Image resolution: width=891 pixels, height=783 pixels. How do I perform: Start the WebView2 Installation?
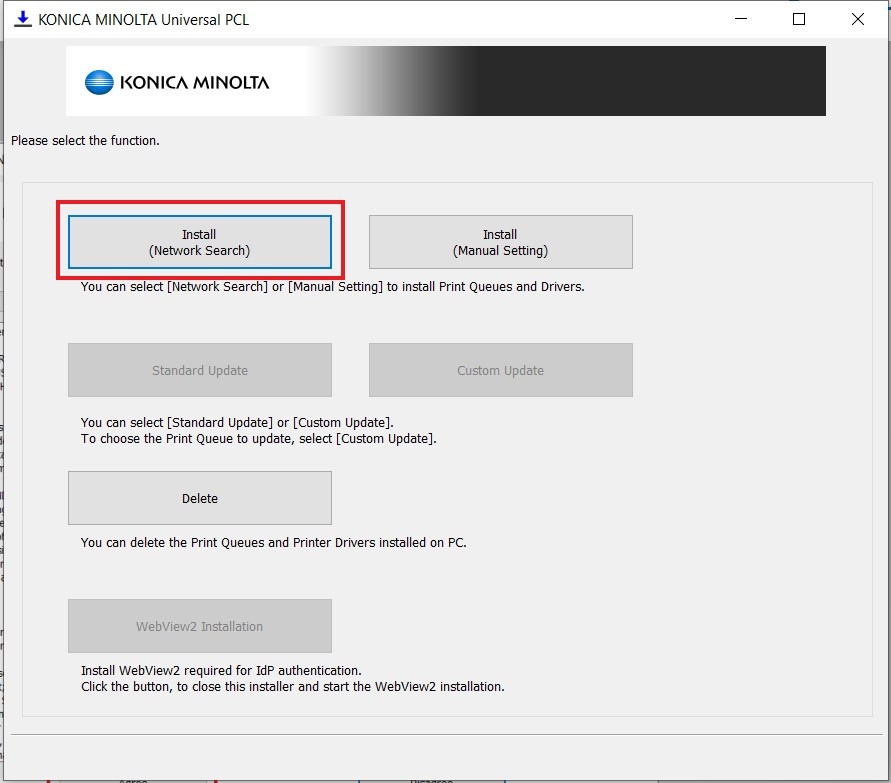tap(199, 625)
